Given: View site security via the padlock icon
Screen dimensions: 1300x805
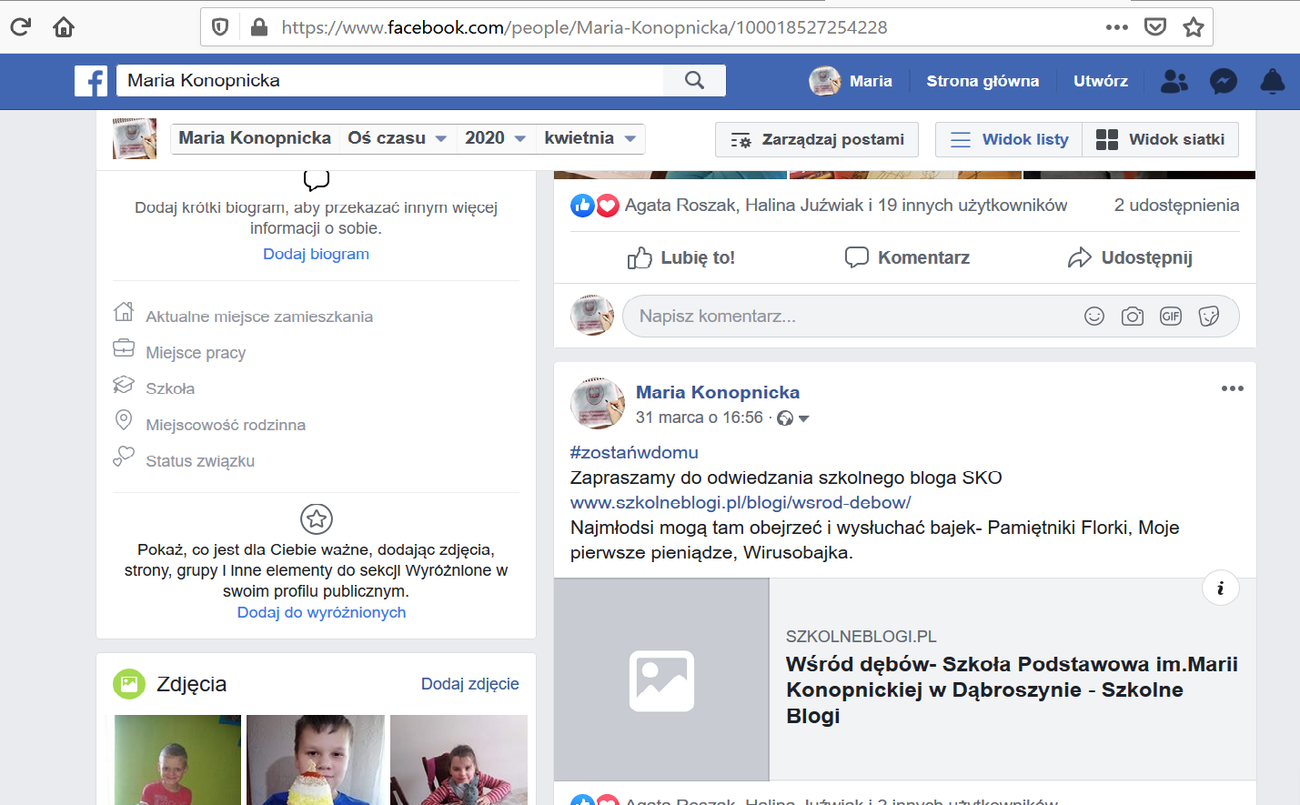Looking at the screenshot, I should tap(259, 27).
